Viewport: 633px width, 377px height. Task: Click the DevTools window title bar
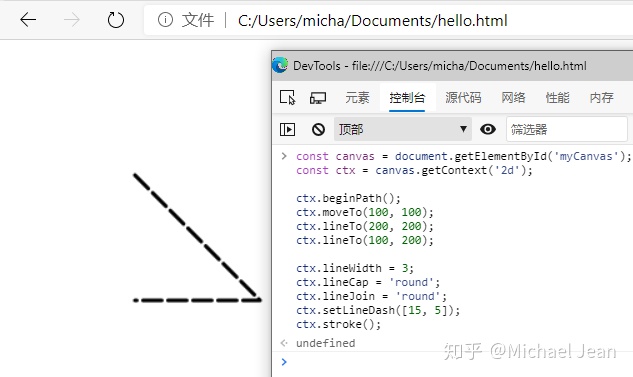(x=452, y=66)
